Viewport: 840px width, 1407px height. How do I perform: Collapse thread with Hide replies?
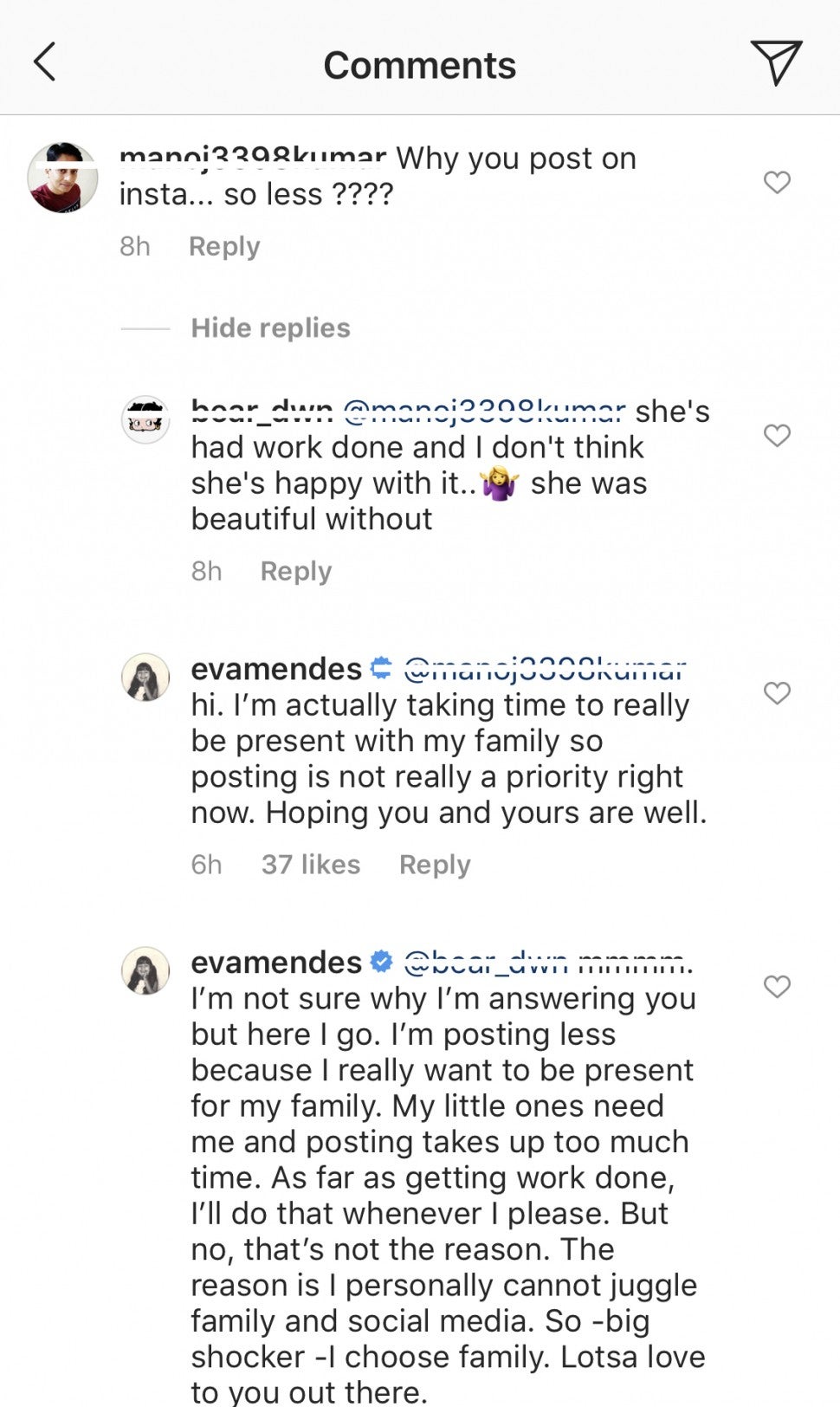pos(270,327)
